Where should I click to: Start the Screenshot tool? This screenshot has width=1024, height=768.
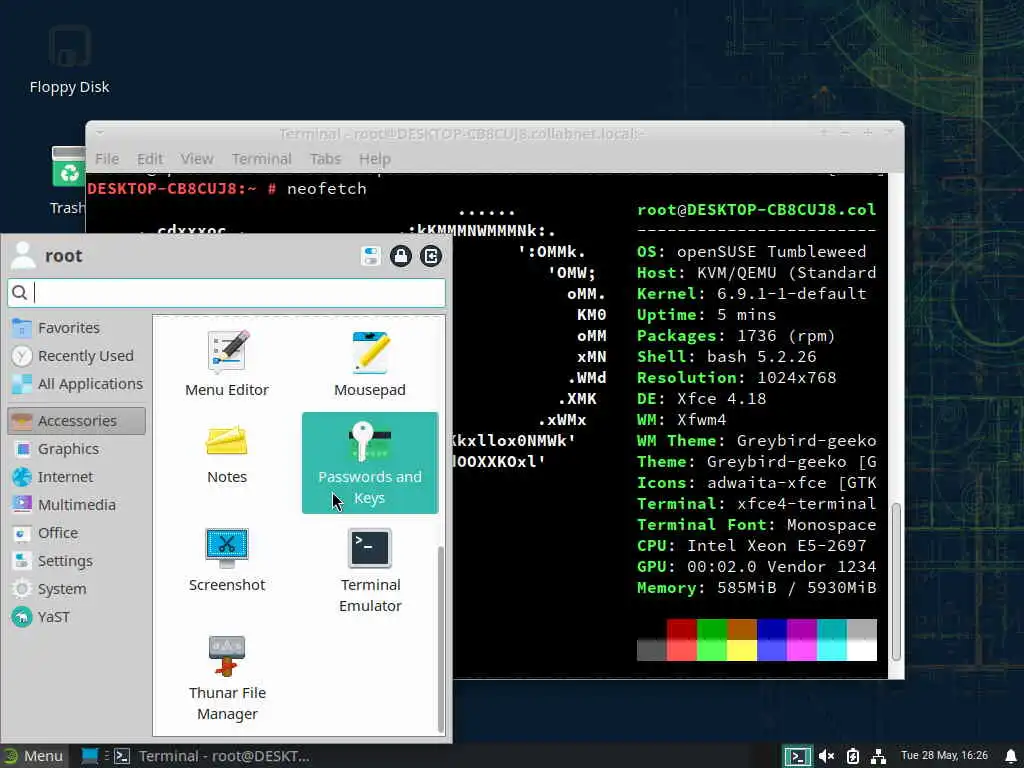click(x=227, y=560)
